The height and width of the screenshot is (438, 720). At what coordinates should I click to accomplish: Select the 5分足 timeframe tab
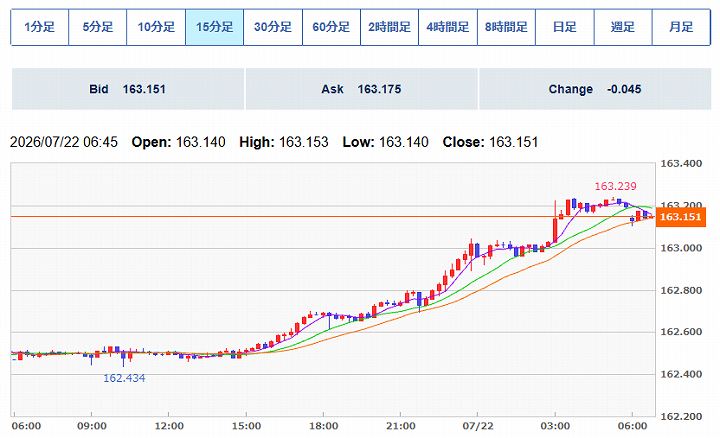(98, 27)
